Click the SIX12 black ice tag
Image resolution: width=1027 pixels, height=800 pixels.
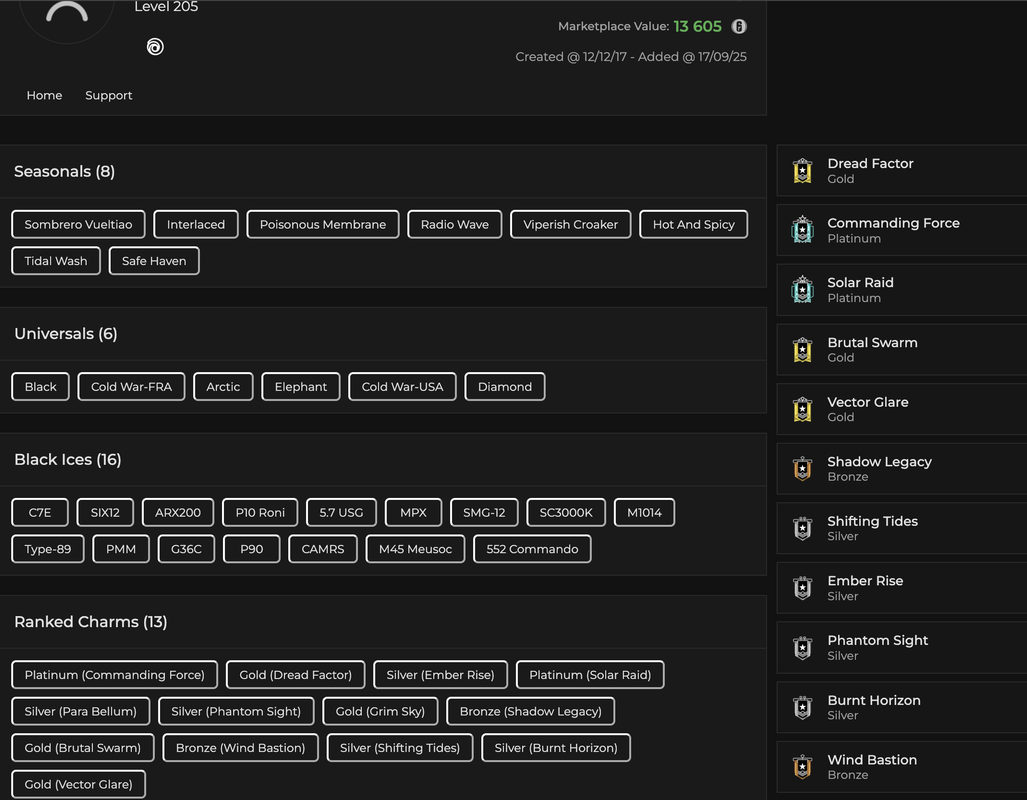(105, 512)
